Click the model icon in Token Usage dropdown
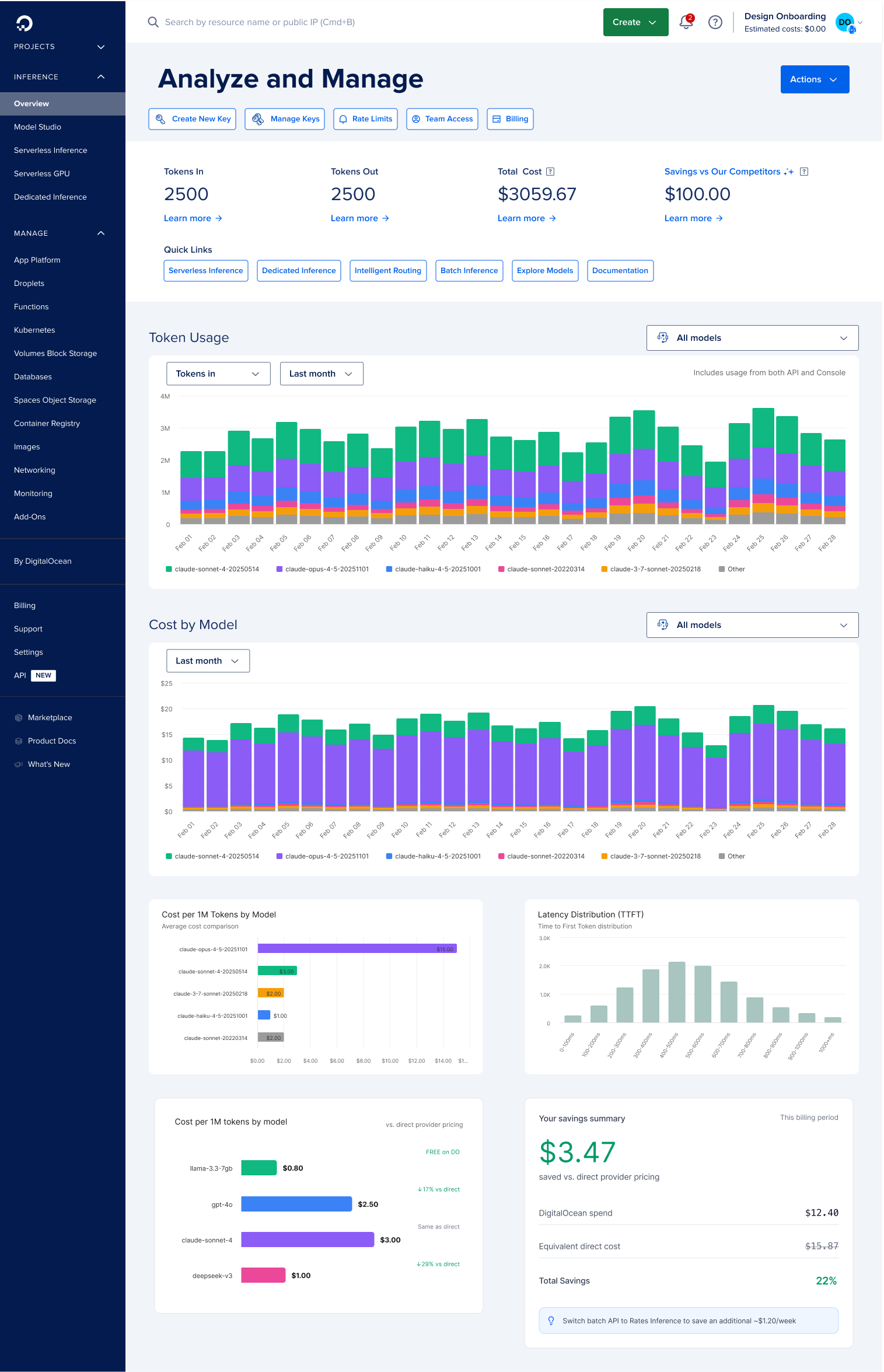Viewport: 884px width, 1372px height. click(663, 337)
